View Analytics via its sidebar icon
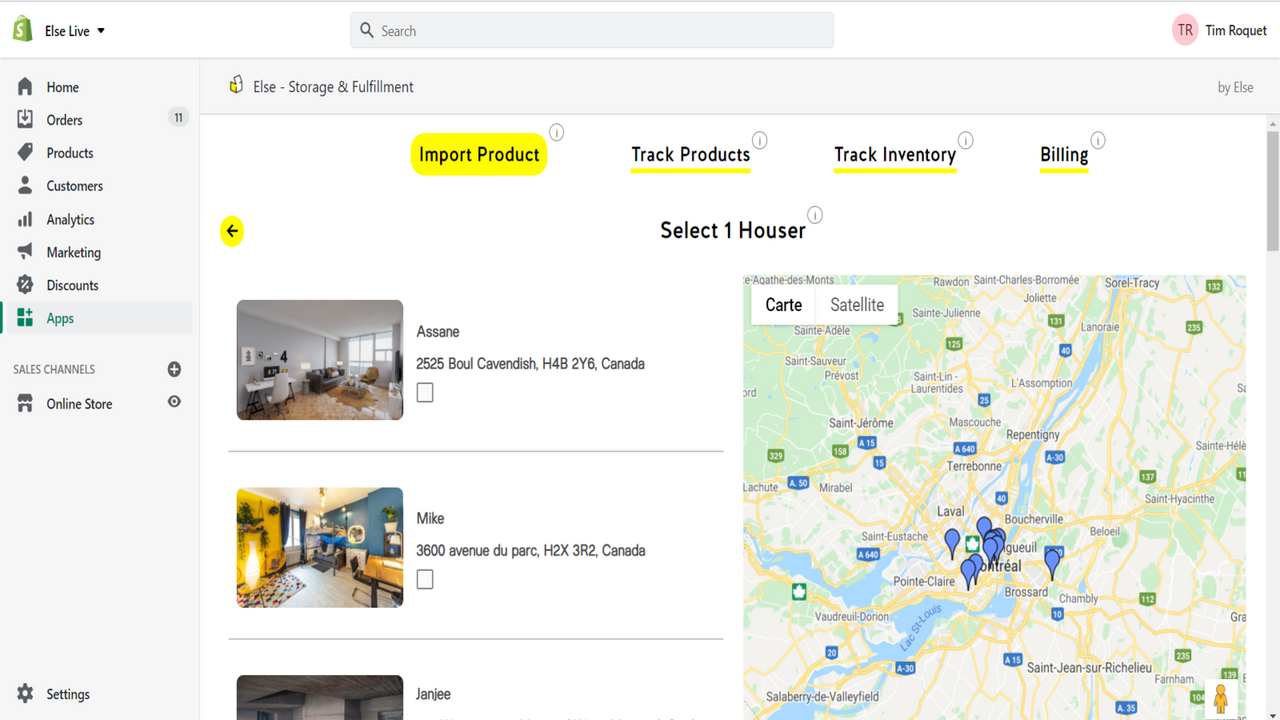The width and height of the screenshot is (1280, 720). pos(25,219)
